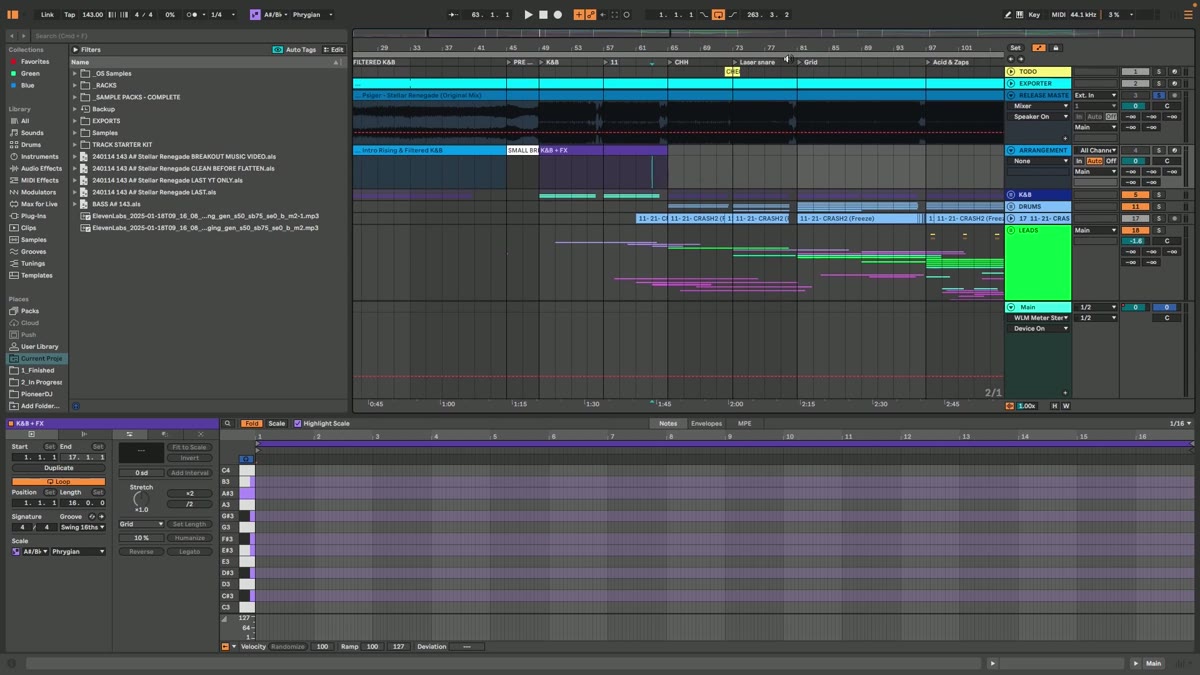Viewport: 1200px width, 675px height.
Task: Click the Scale button in piano roll
Action: click(x=276, y=423)
